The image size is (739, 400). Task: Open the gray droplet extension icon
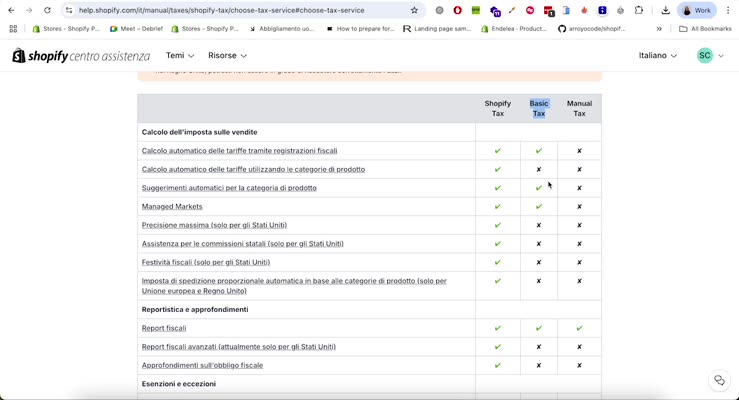620,10
